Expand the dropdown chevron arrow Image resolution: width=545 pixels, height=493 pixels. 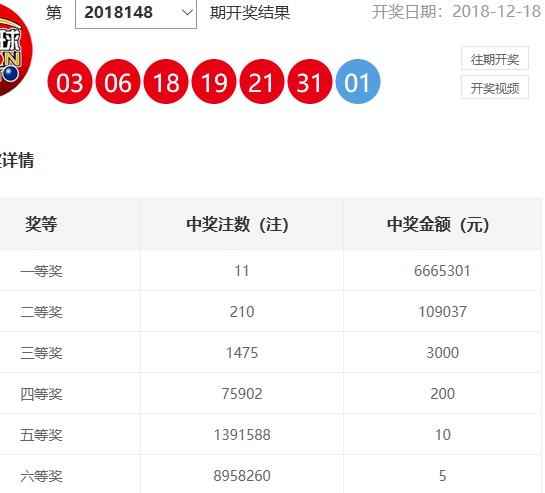(187, 13)
